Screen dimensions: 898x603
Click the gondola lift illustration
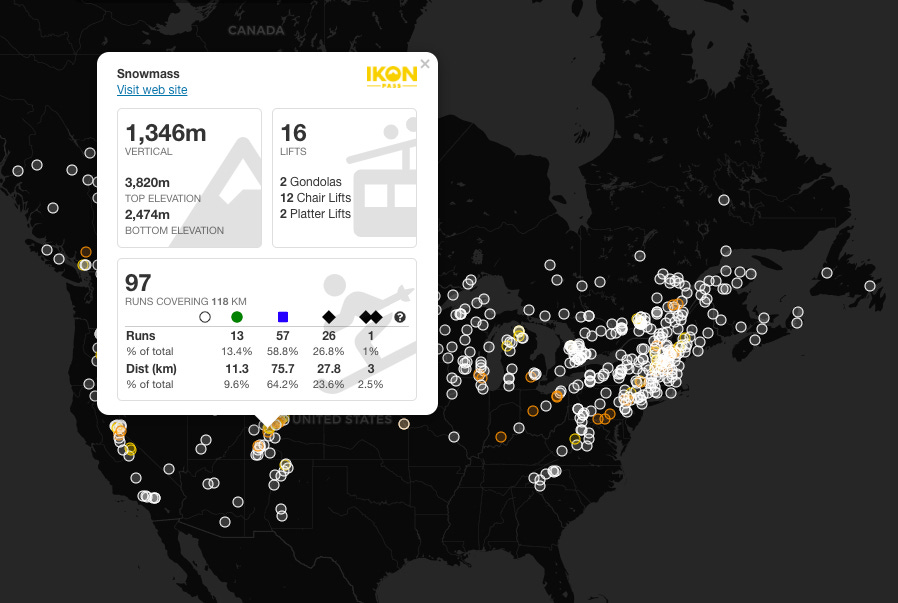point(383,178)
